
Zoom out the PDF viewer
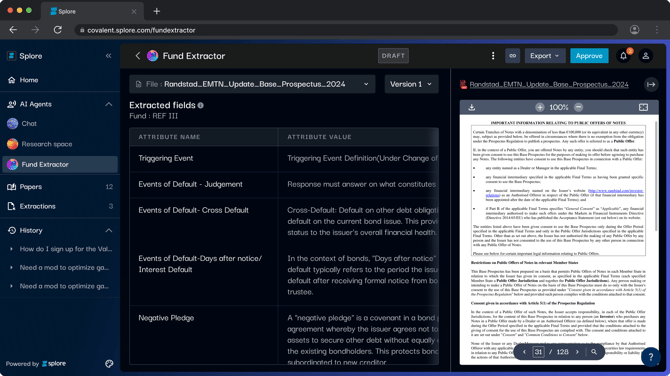pos(578,107)
